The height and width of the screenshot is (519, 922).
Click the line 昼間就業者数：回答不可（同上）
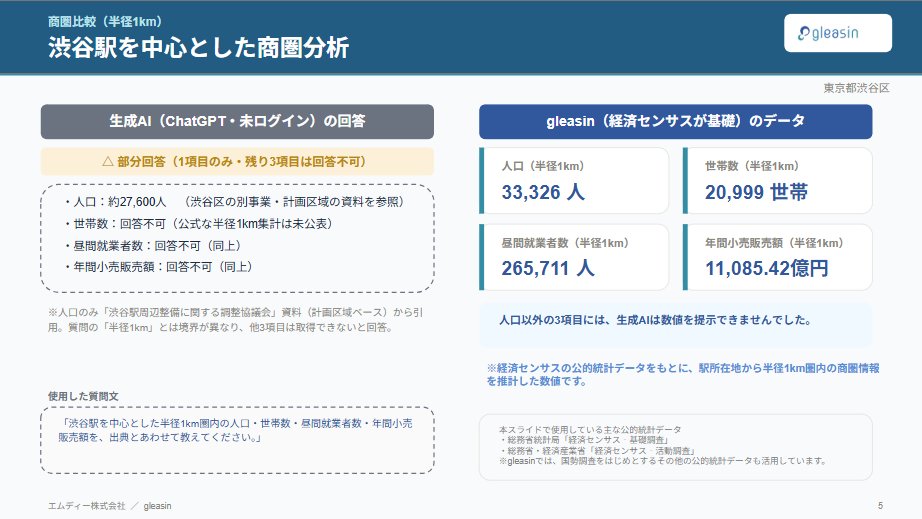point(154,245)
